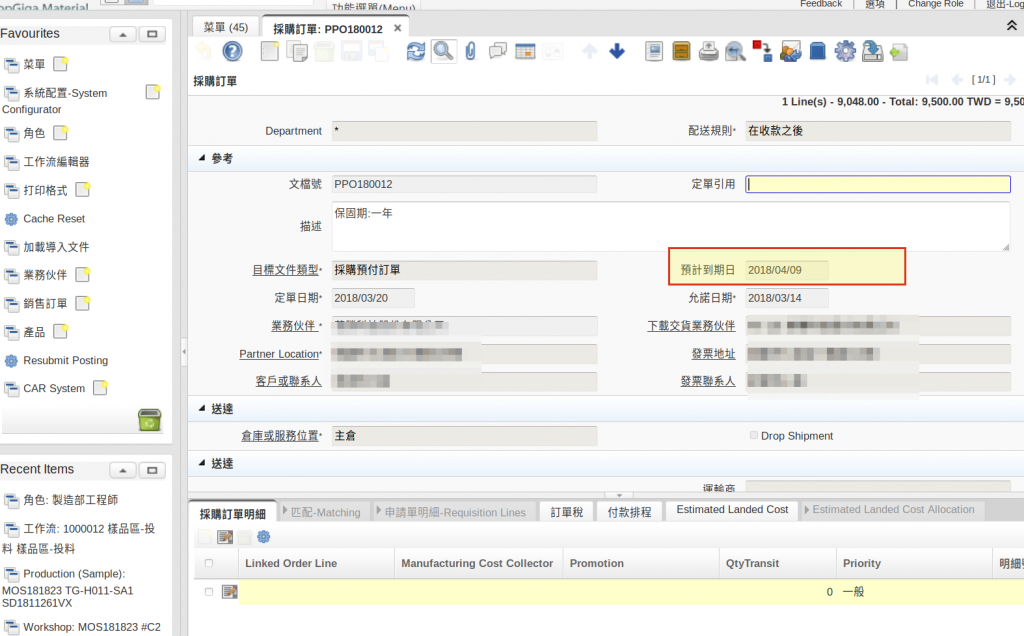Click the 預計到期日 date field

(787, 270)
